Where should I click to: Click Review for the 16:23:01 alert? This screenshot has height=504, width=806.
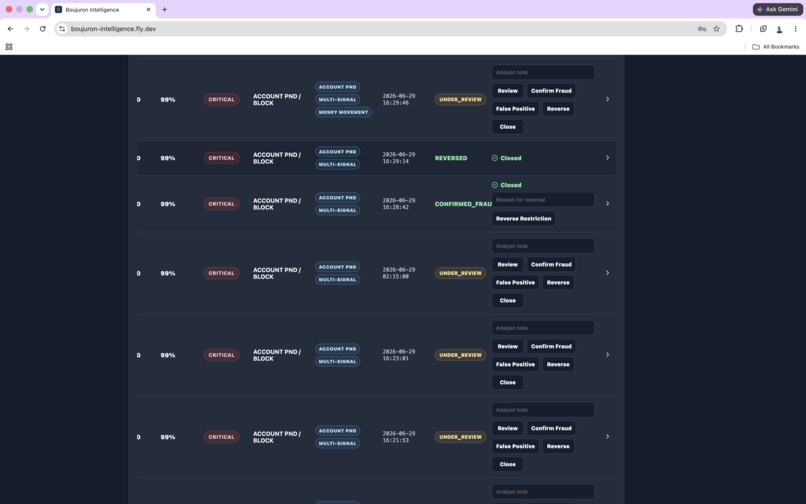click(x=507, y=347)
